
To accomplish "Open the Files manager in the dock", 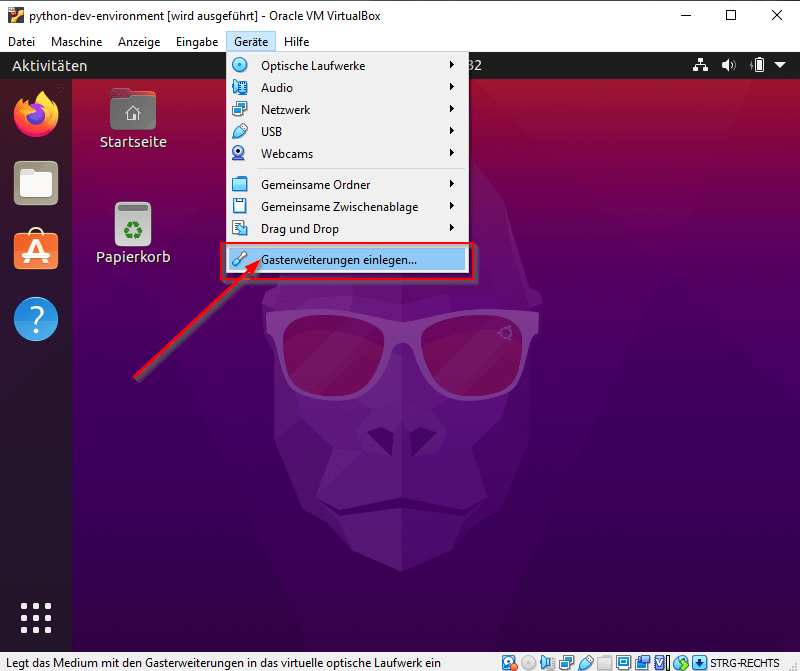I will point(36,183).
